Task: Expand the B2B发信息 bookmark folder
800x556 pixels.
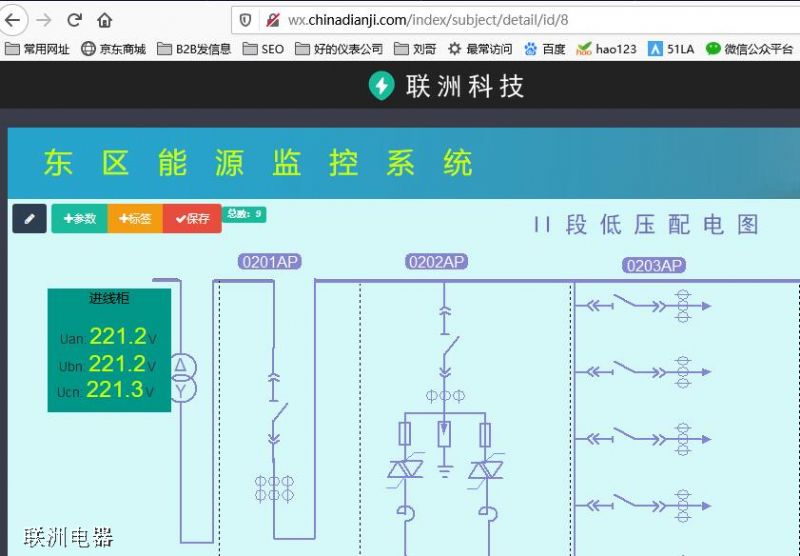Action: [x=195, y=48]
